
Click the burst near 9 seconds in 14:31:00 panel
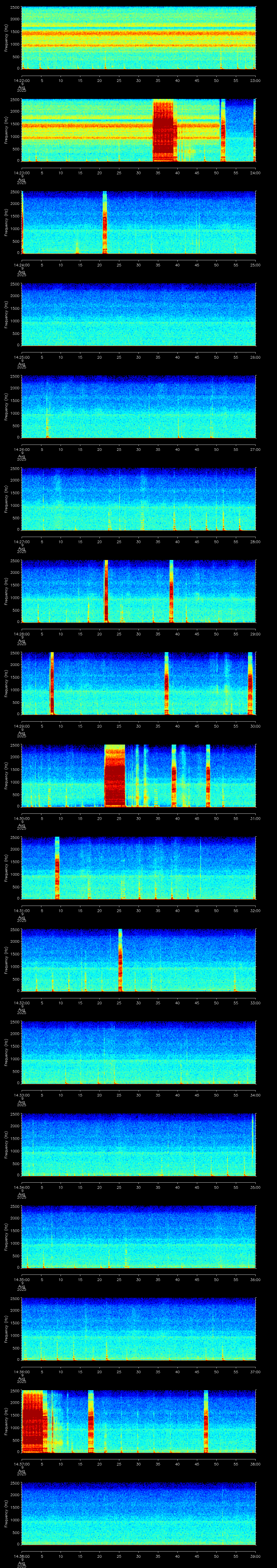[57, 868]
